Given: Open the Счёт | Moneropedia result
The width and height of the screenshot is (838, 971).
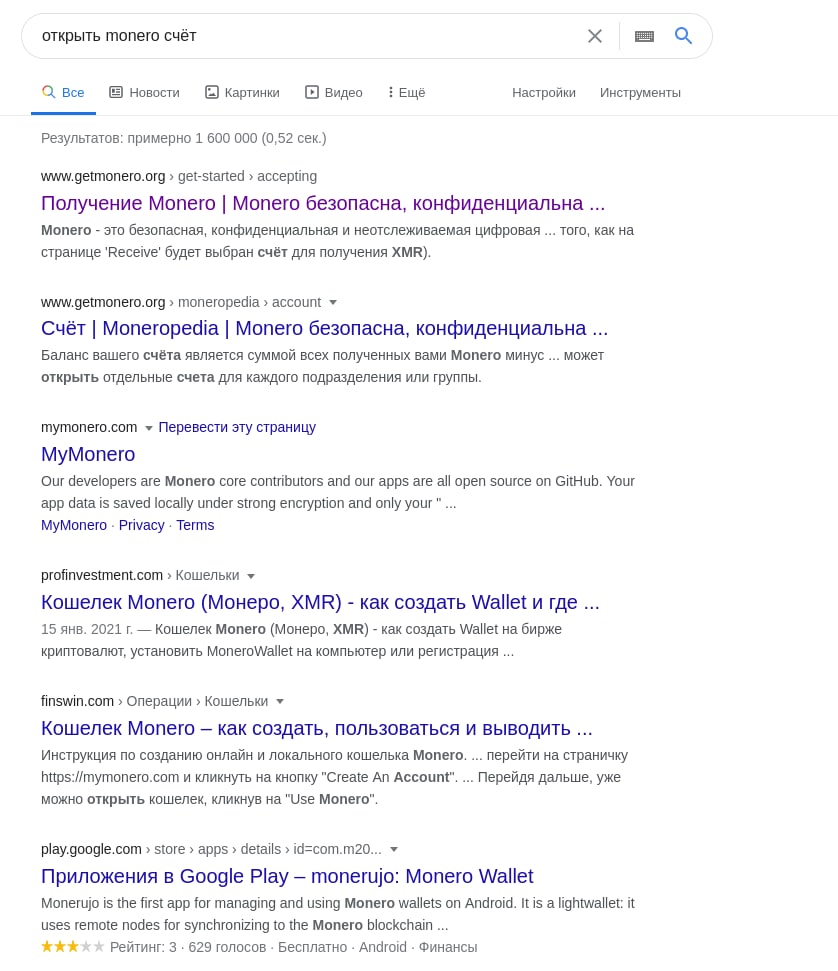Looking at the screenshot, I should coord(325,328).
